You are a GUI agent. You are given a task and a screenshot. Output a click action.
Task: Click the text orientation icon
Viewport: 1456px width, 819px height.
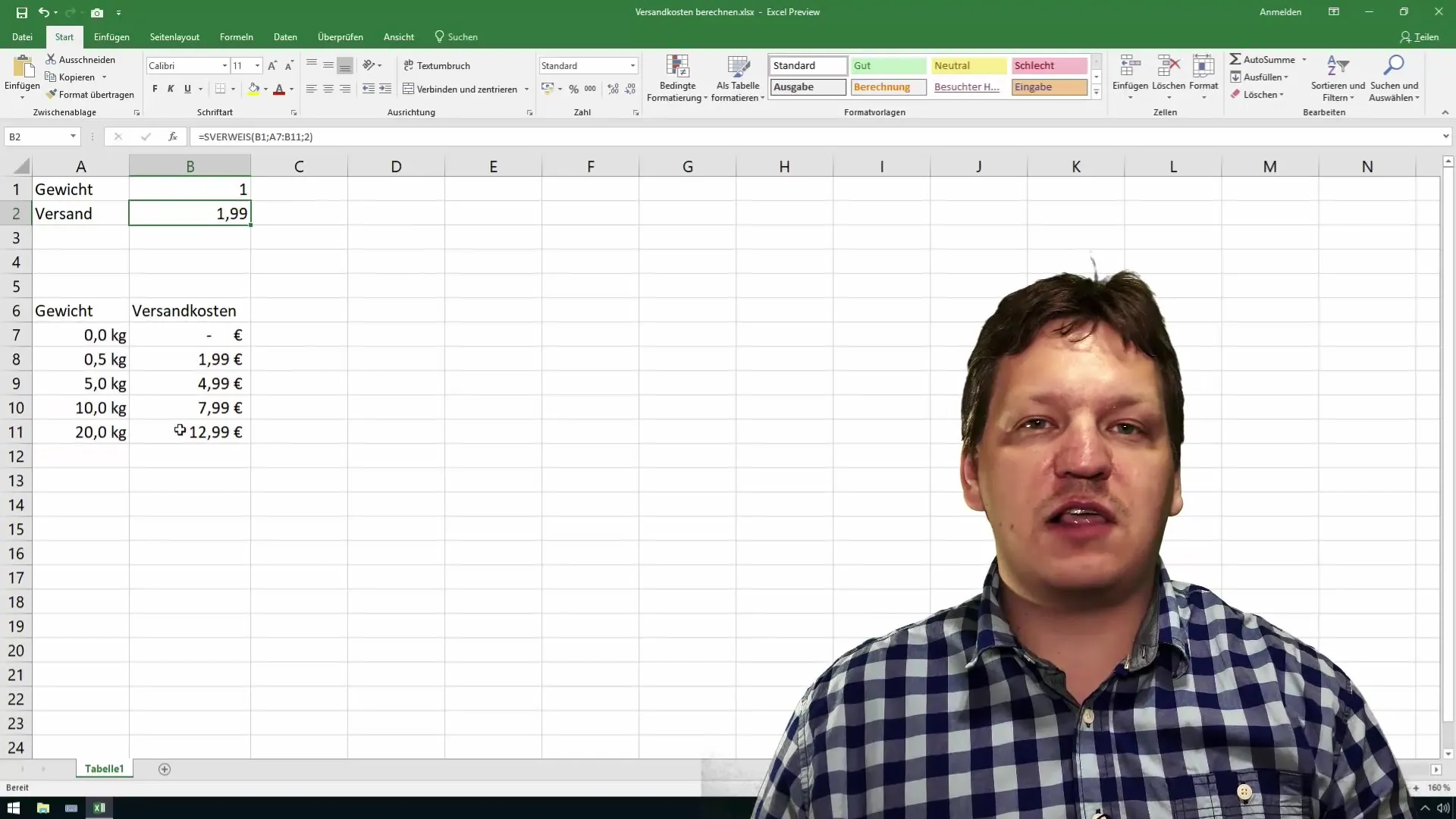[x=369, y=65]
